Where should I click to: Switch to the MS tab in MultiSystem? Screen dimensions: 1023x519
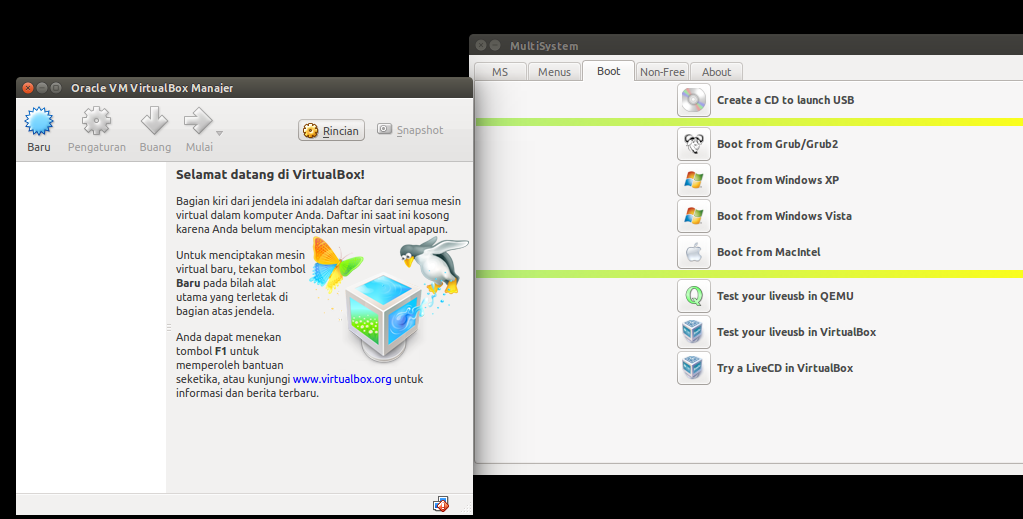click(x=500, y=72)
